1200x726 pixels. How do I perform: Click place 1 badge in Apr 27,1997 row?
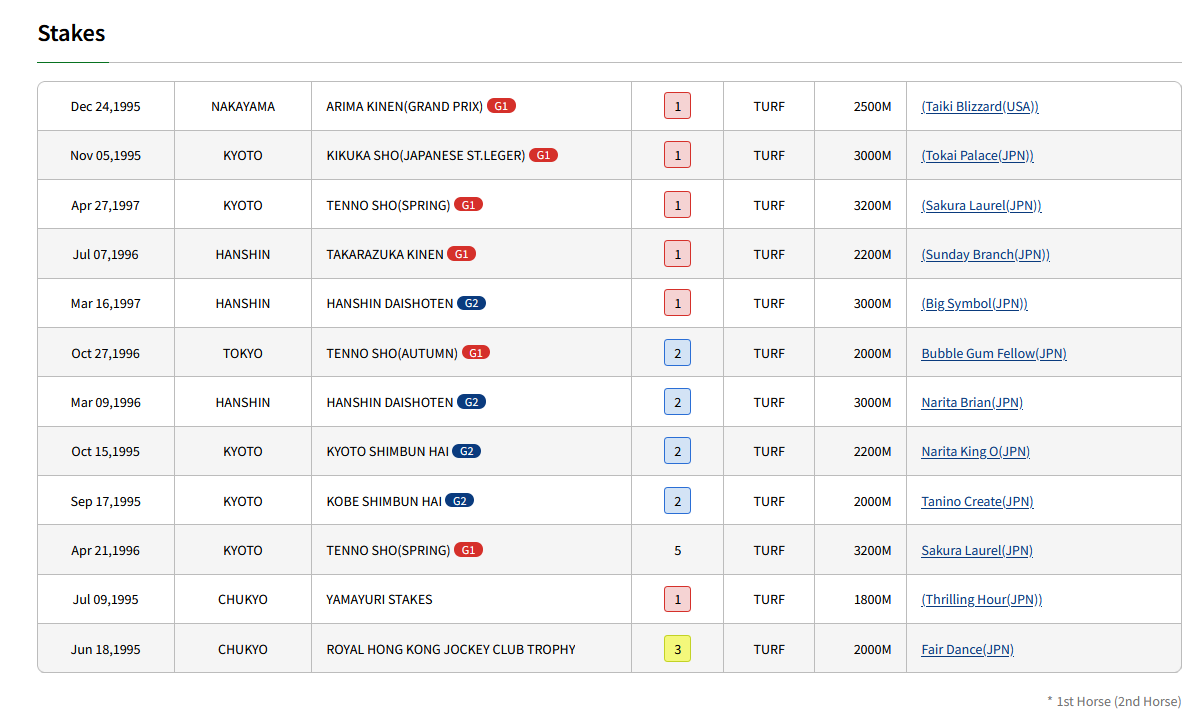pos(677,205)
